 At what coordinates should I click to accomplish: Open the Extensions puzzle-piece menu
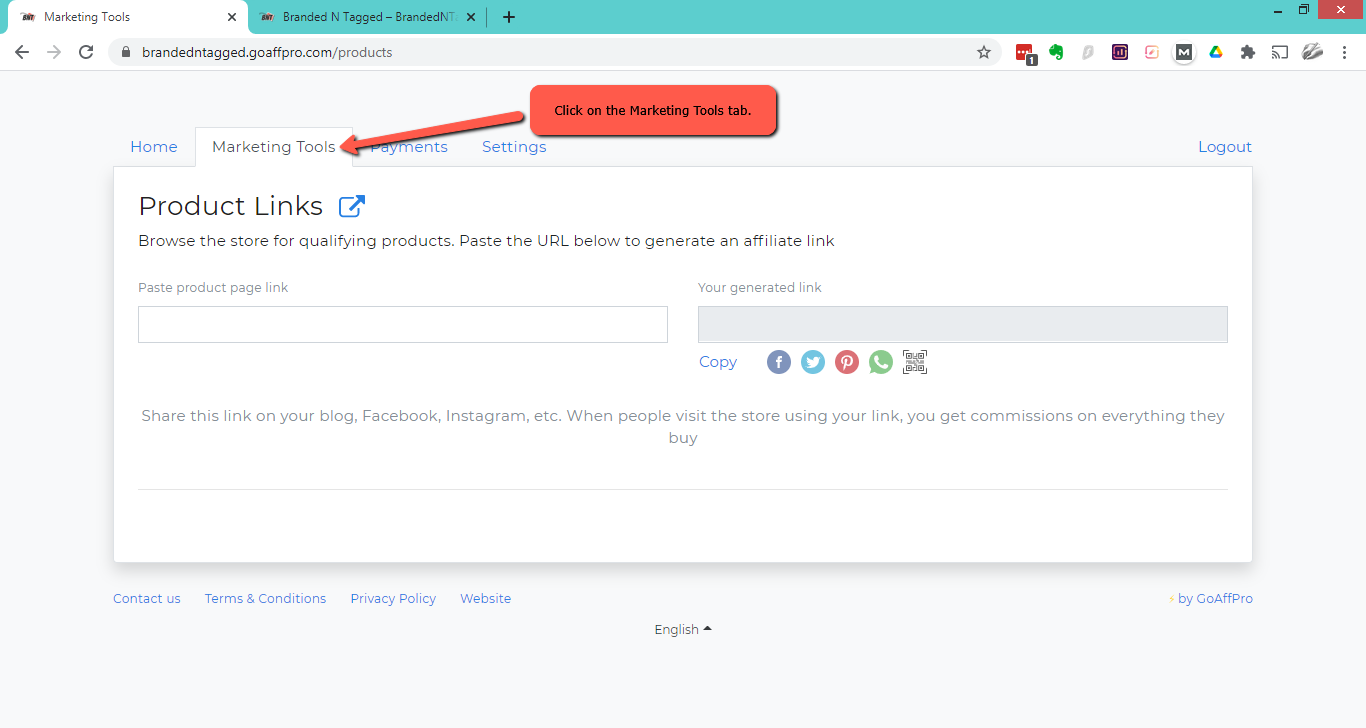(1248, 52)
